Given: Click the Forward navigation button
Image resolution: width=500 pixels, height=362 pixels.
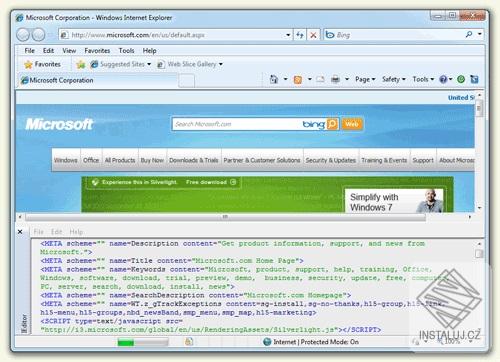Looking at the screenshot, I should coord(38,35).
